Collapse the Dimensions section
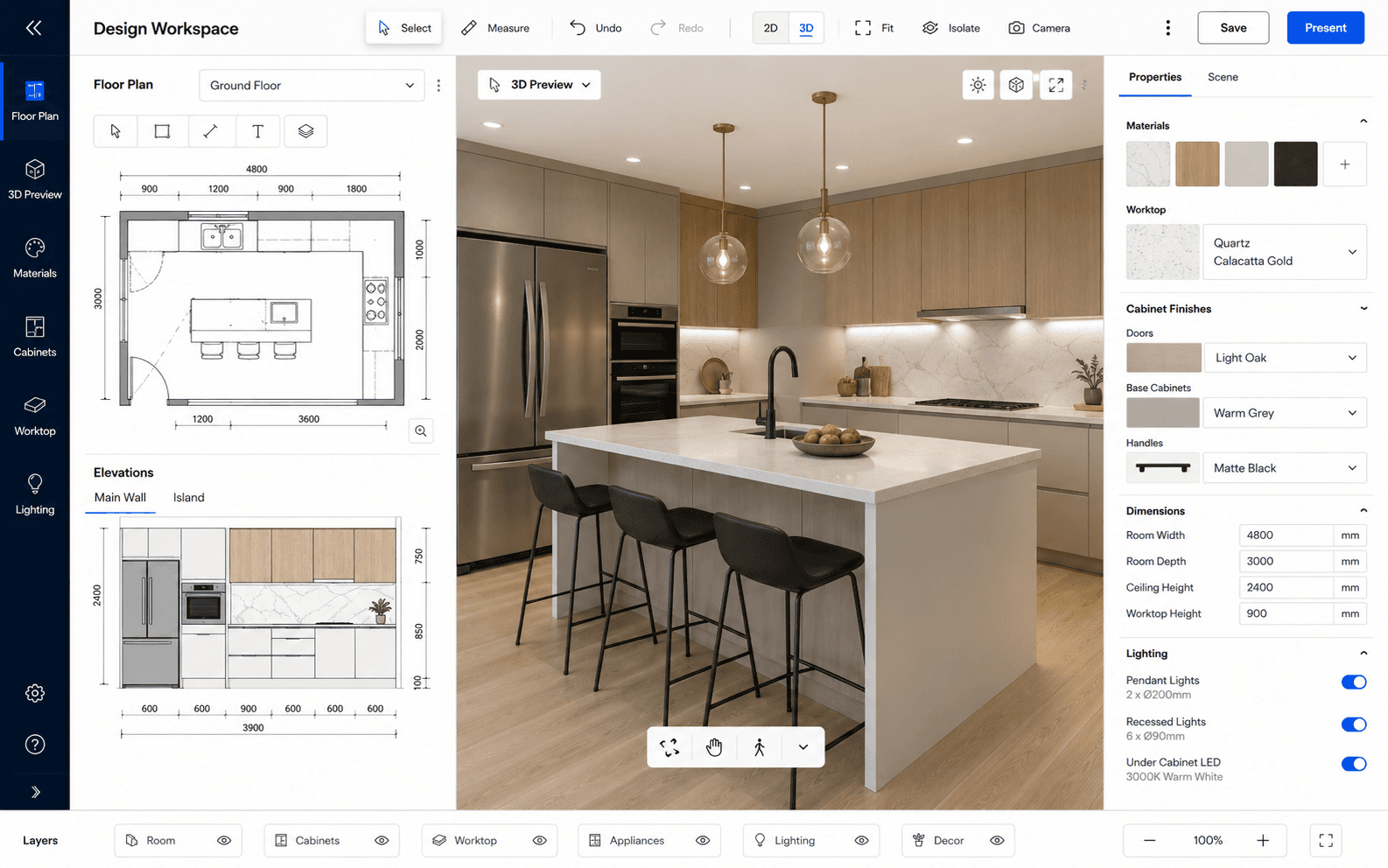 point(1363,511)
